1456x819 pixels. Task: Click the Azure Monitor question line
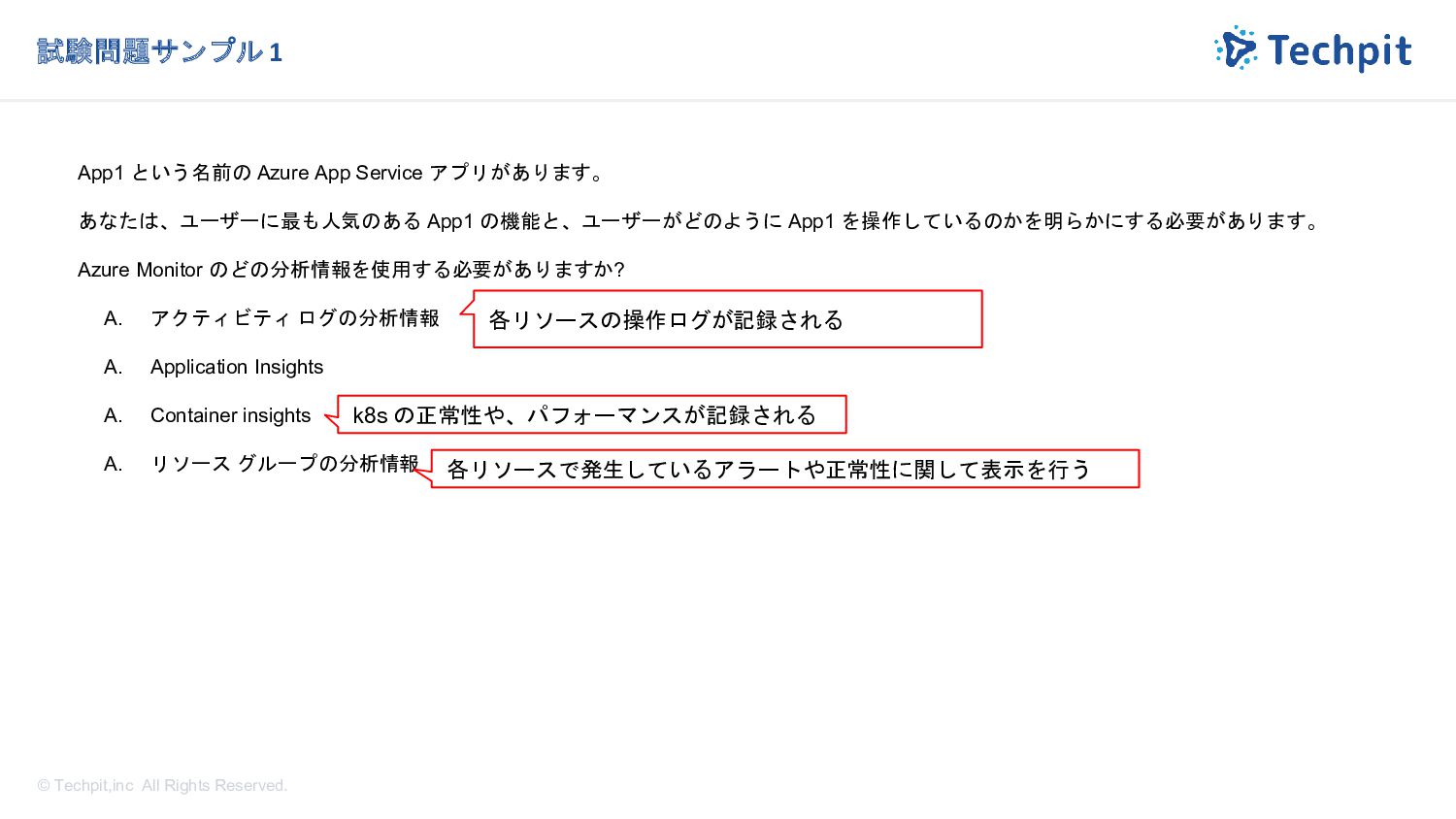(x=351, y=270)
